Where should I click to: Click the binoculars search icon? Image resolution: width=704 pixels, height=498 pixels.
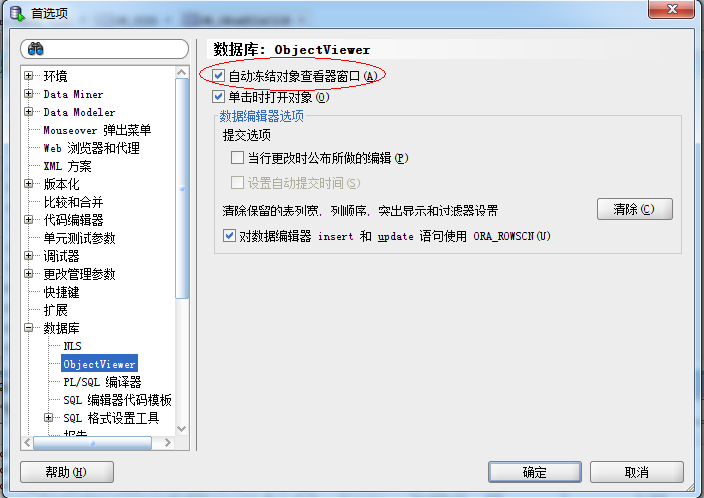[x=35, y=48]
